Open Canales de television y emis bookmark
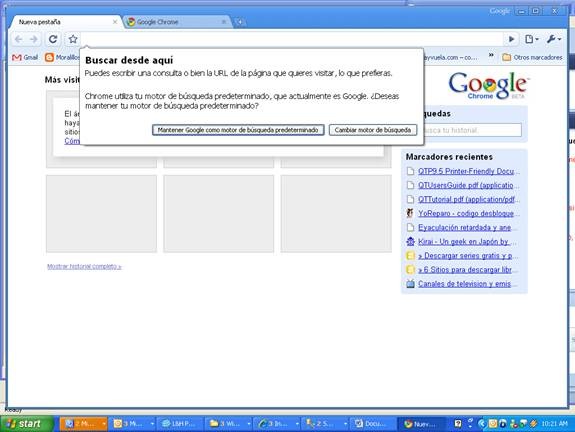Screen dimensions: 575x432 [x=466, y=284]
